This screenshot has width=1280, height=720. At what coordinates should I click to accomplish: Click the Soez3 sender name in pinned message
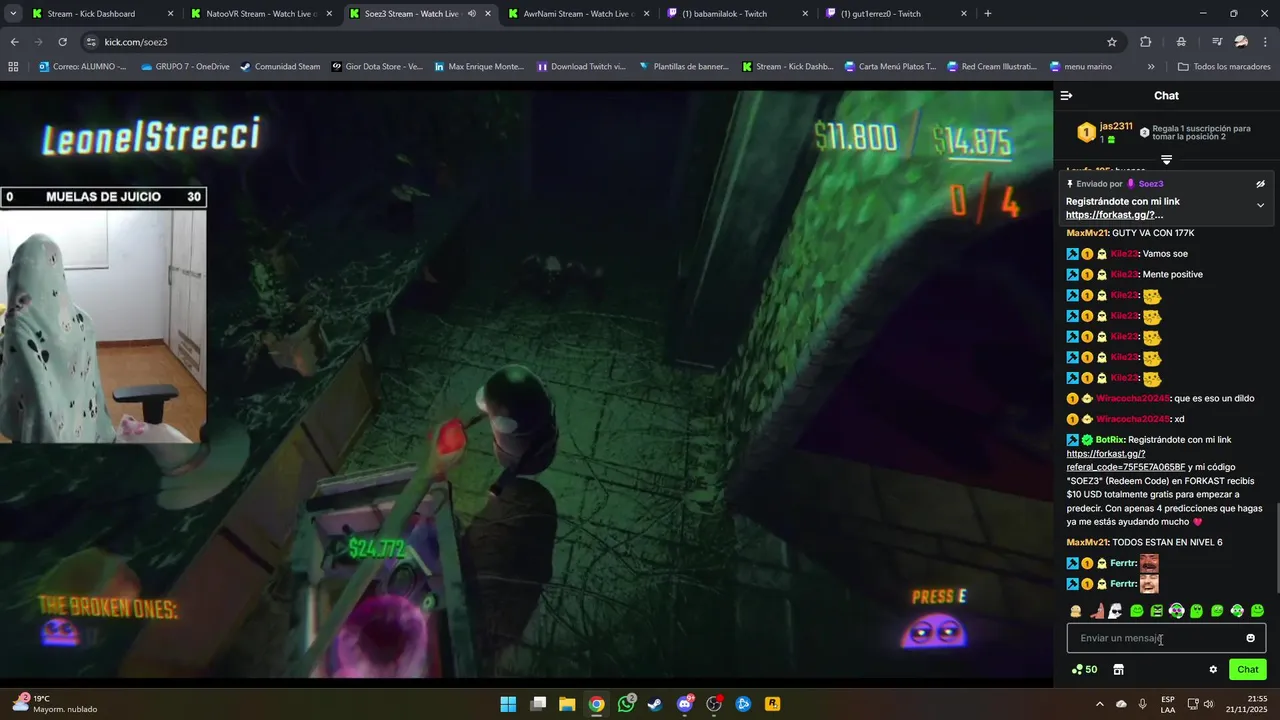coord(1150,184)
